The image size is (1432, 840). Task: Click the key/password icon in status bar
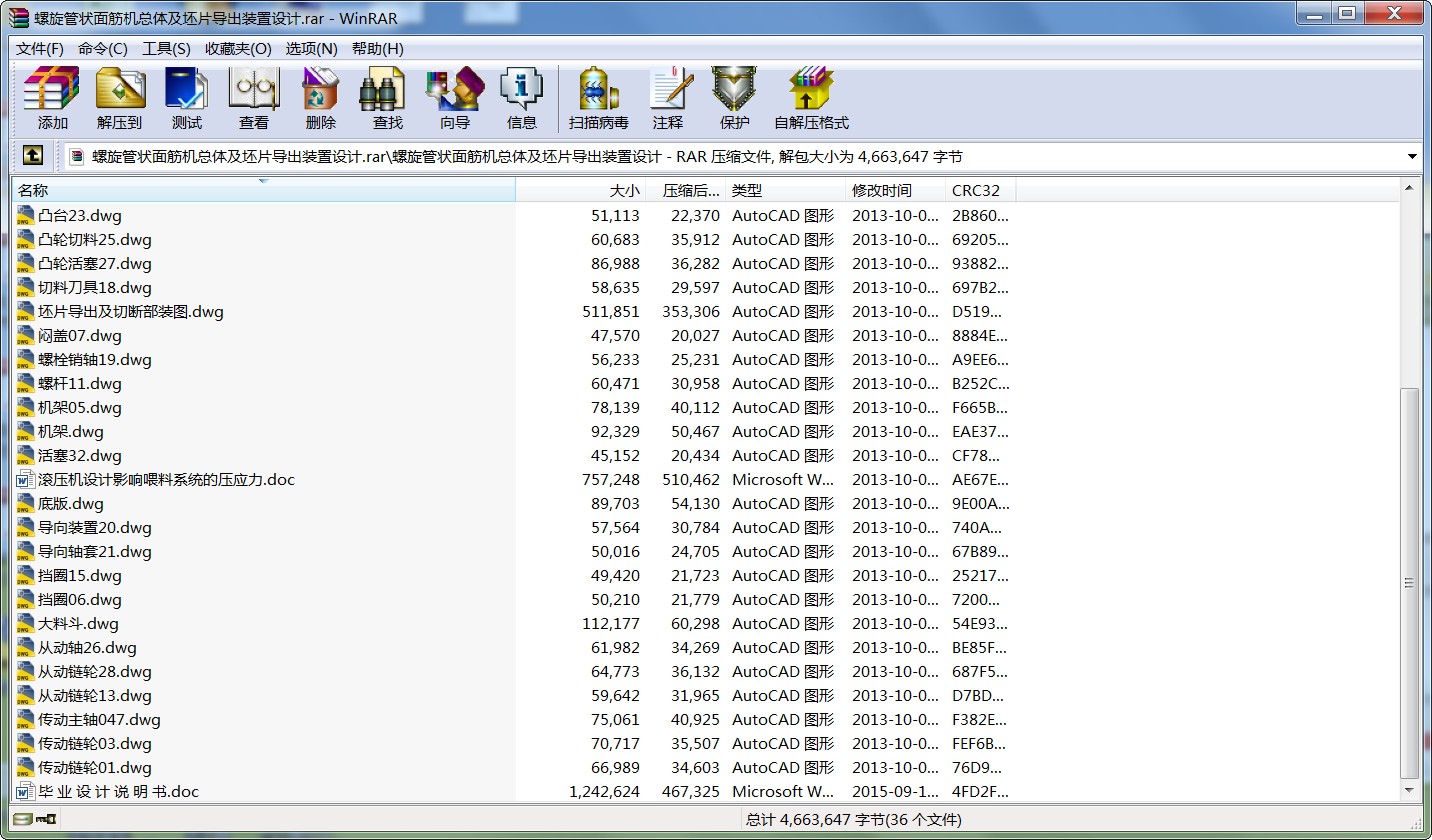45,819
